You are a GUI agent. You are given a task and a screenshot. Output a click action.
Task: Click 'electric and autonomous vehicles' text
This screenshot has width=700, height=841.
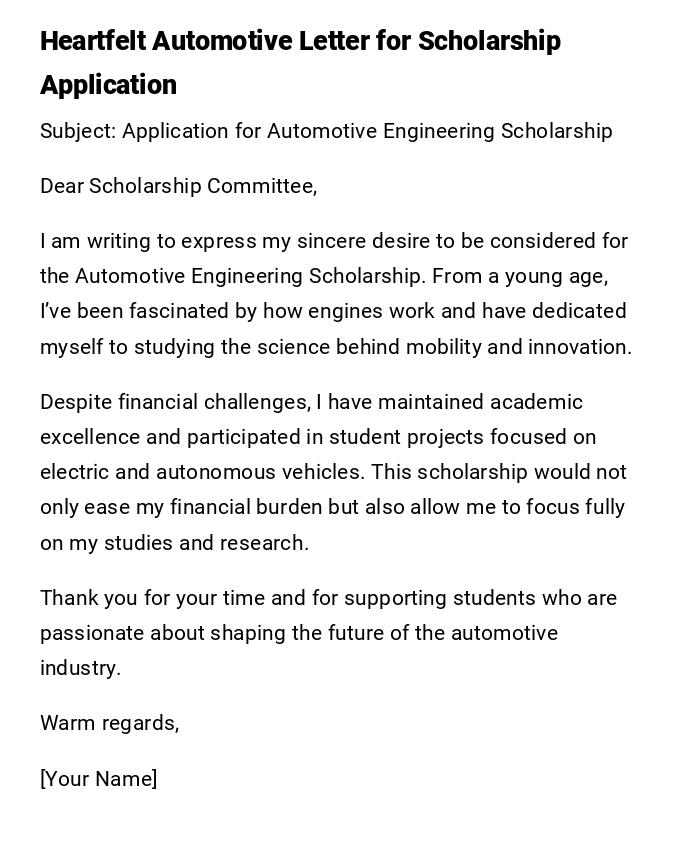198,472
